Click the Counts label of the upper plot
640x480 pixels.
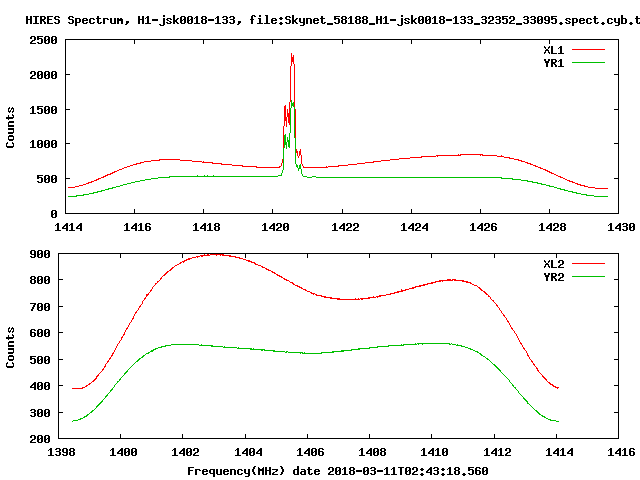coord(10,127)
